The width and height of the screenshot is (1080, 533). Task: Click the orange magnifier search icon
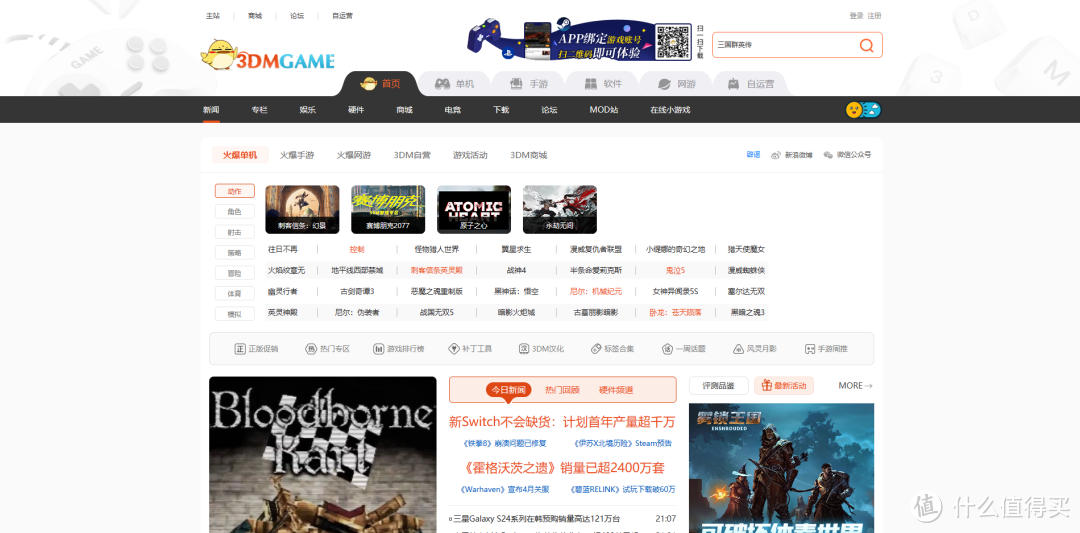(x=866, y=45)
